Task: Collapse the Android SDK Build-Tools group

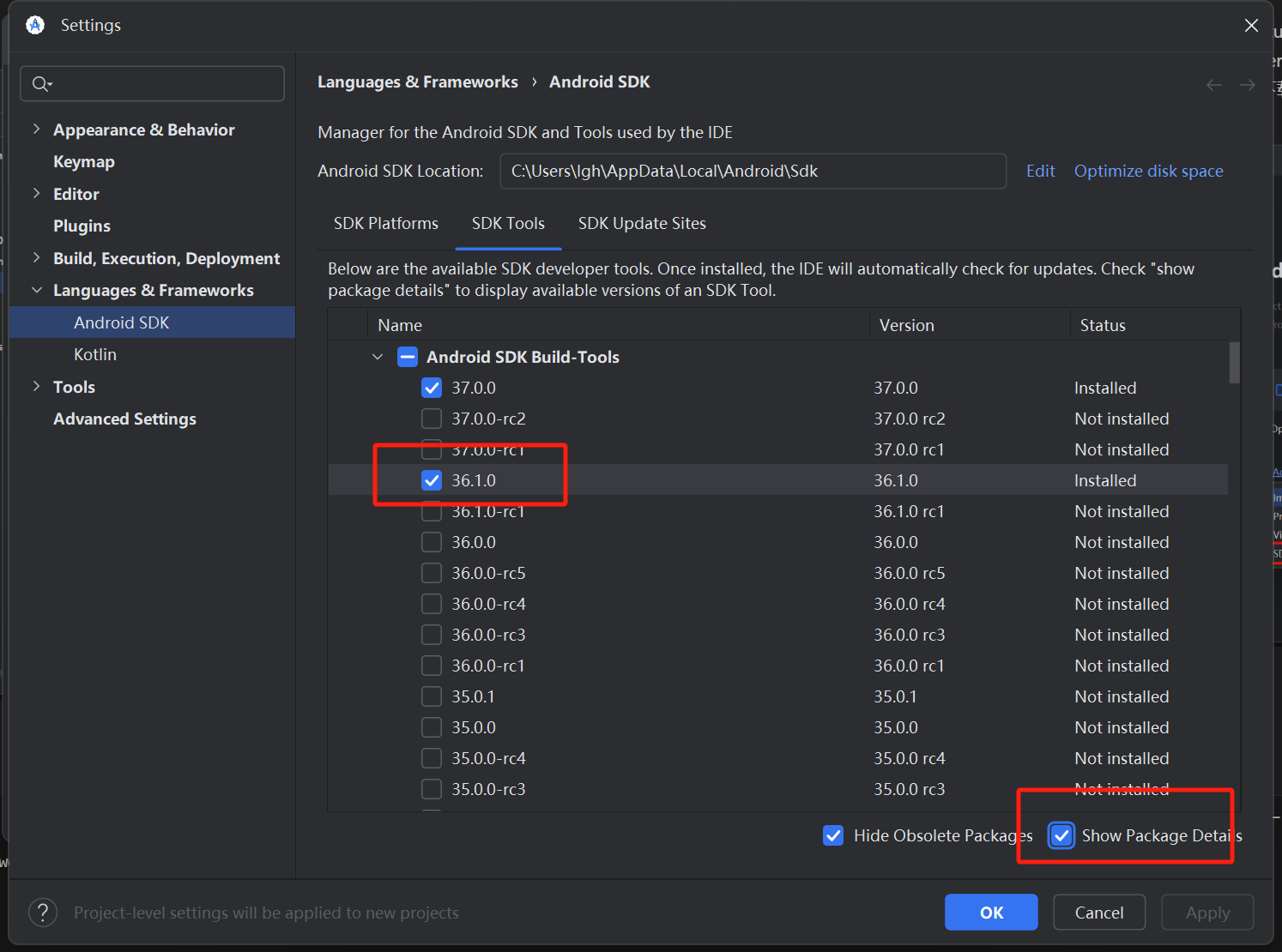Action: 378,357
